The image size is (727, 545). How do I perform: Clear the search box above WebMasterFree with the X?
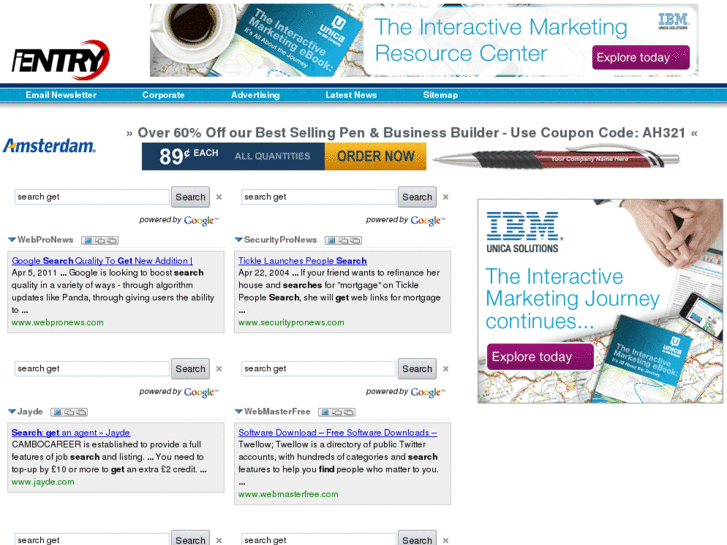click(x=446, y=369)
